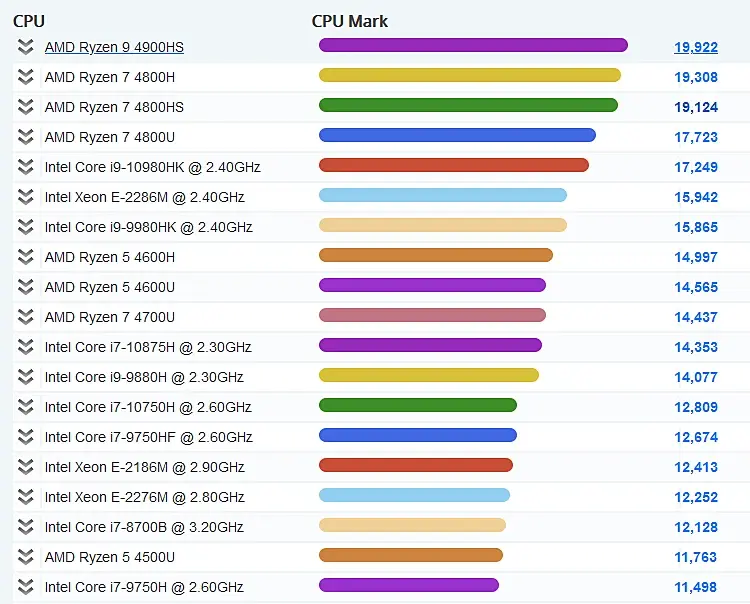Open the AMD Ryzen 7 4700U link
Screen dimensions: 750x604
110,317
